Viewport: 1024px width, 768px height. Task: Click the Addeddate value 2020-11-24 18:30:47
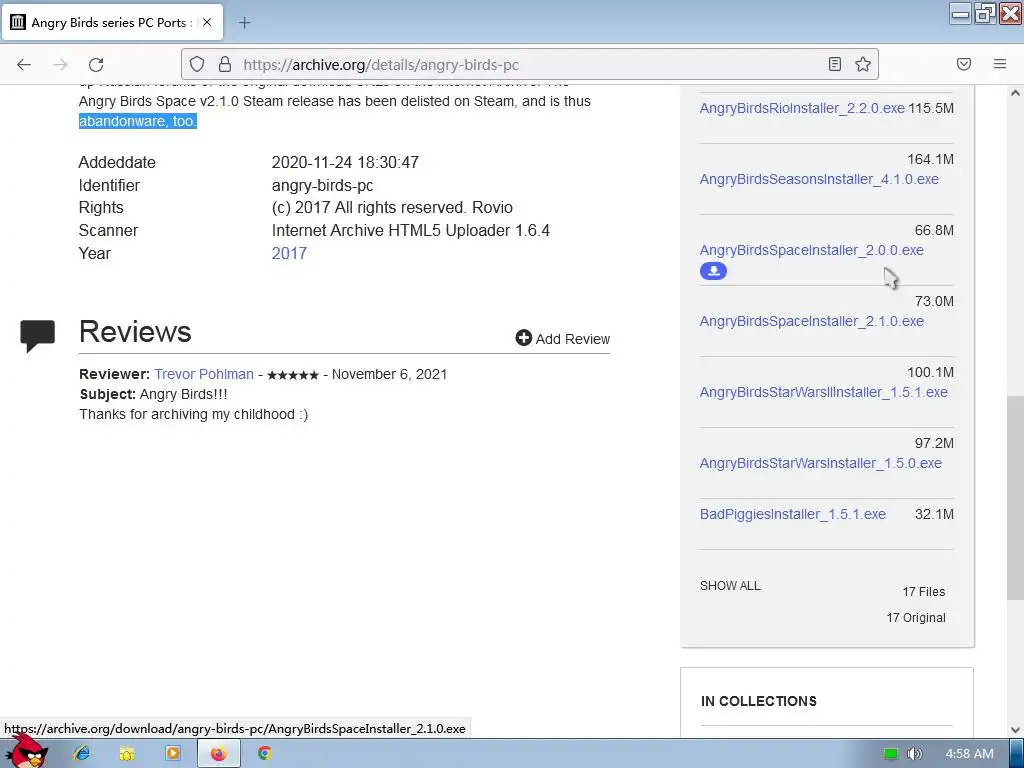point(345,162)
